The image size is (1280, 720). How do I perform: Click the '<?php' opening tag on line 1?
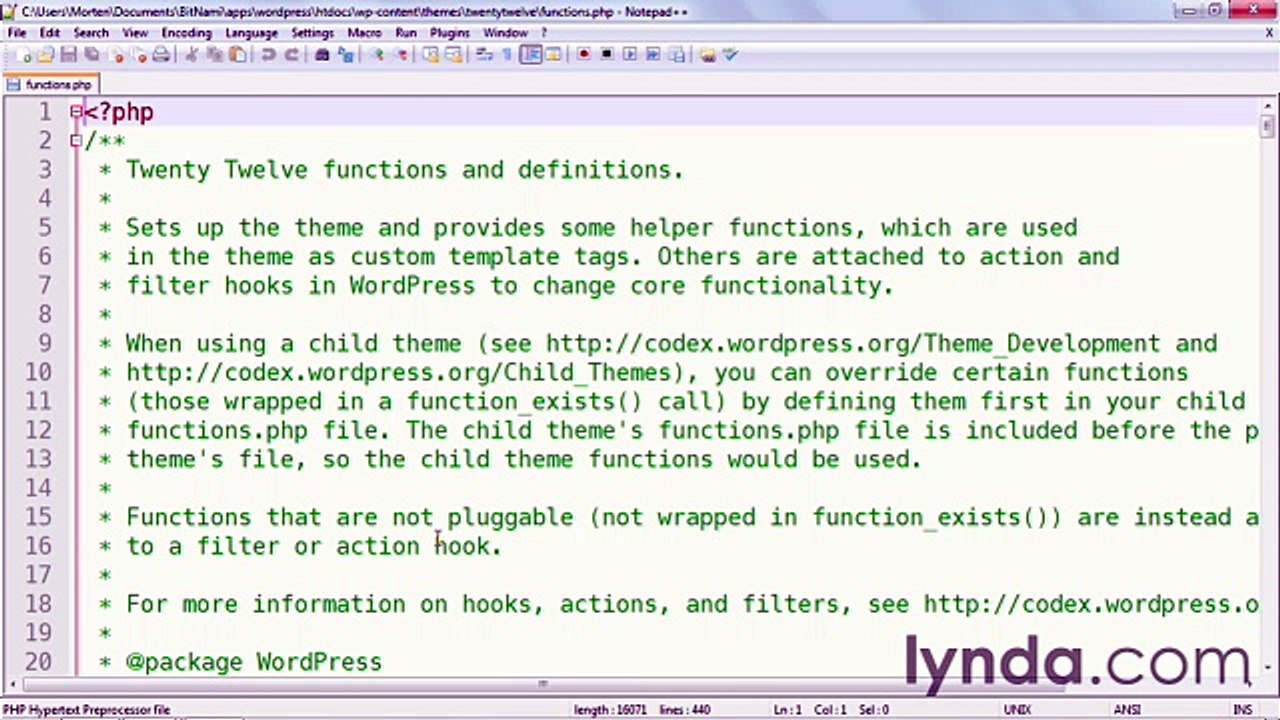[x=118, y=112]
